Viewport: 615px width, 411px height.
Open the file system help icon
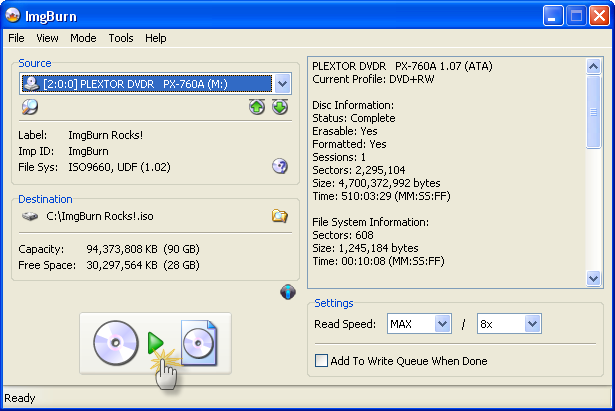click(280, 166)
